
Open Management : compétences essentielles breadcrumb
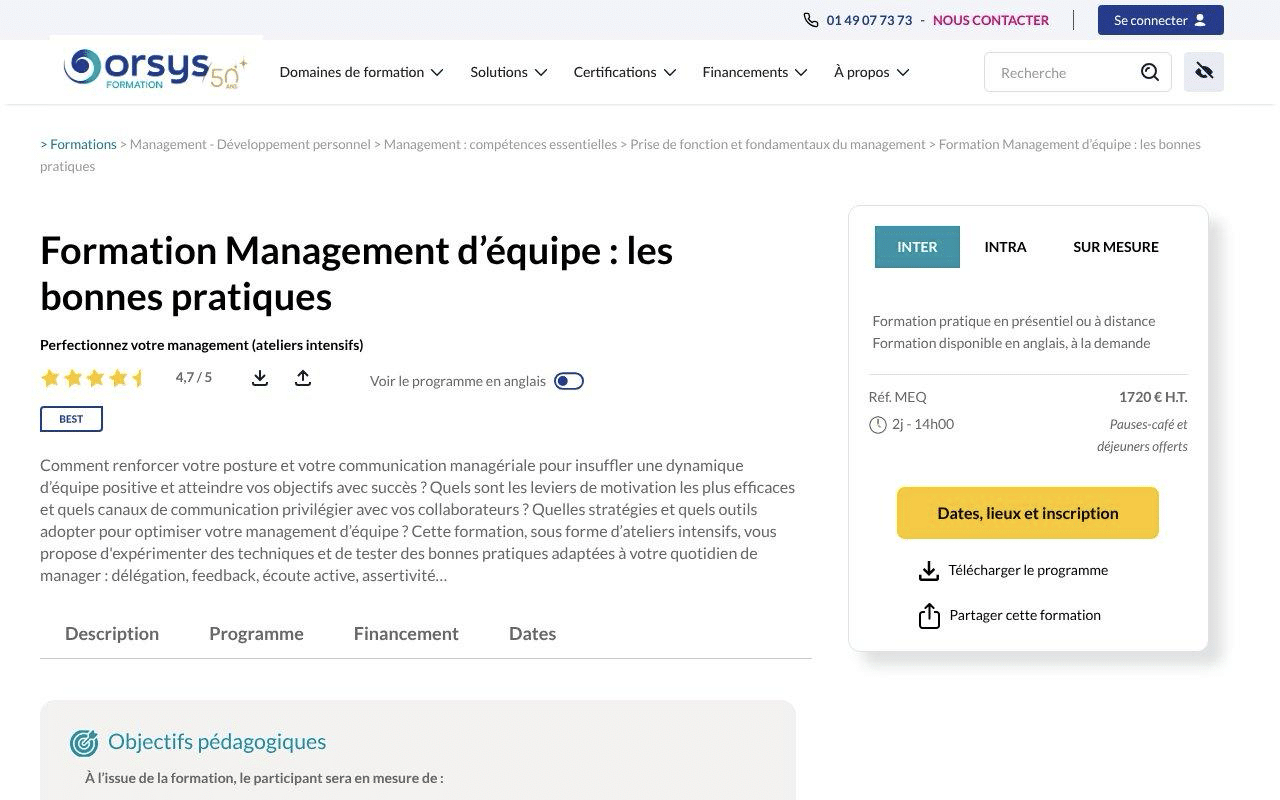pyautogui.click(x=500, y=144)
